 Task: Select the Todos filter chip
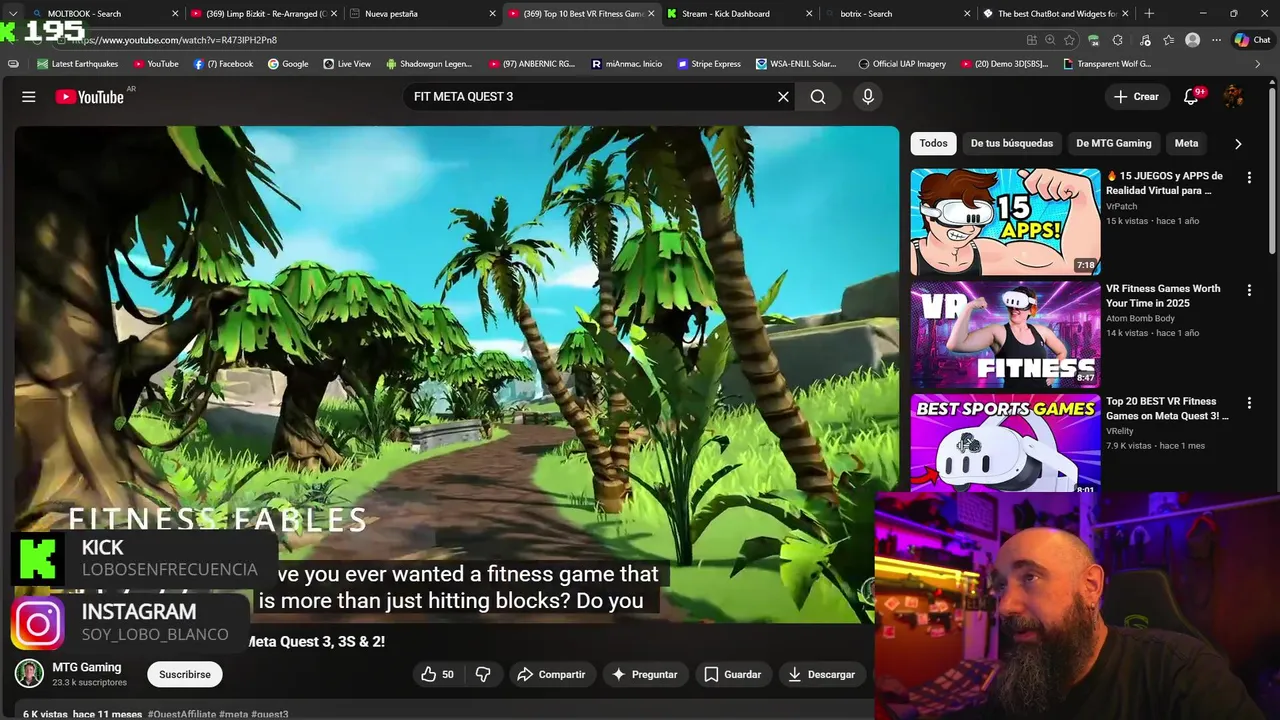click(933, 143)
